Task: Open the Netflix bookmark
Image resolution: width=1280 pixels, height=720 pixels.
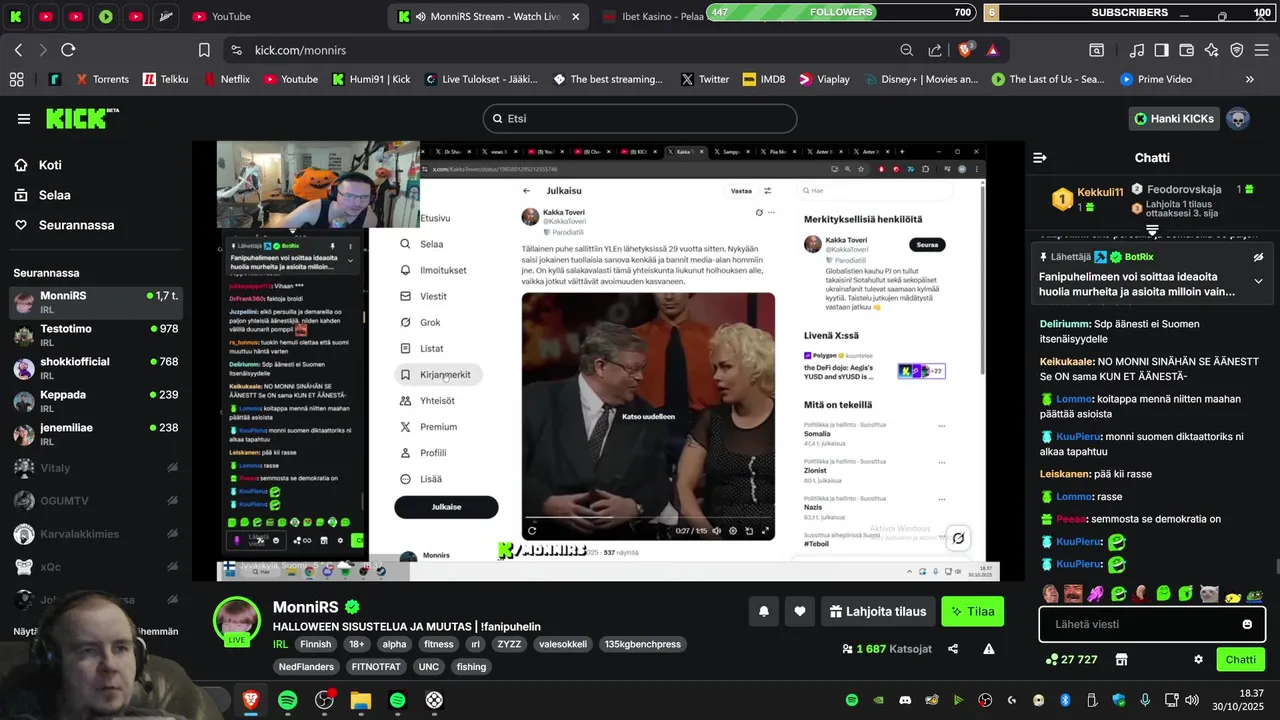Action: point(227,79)
